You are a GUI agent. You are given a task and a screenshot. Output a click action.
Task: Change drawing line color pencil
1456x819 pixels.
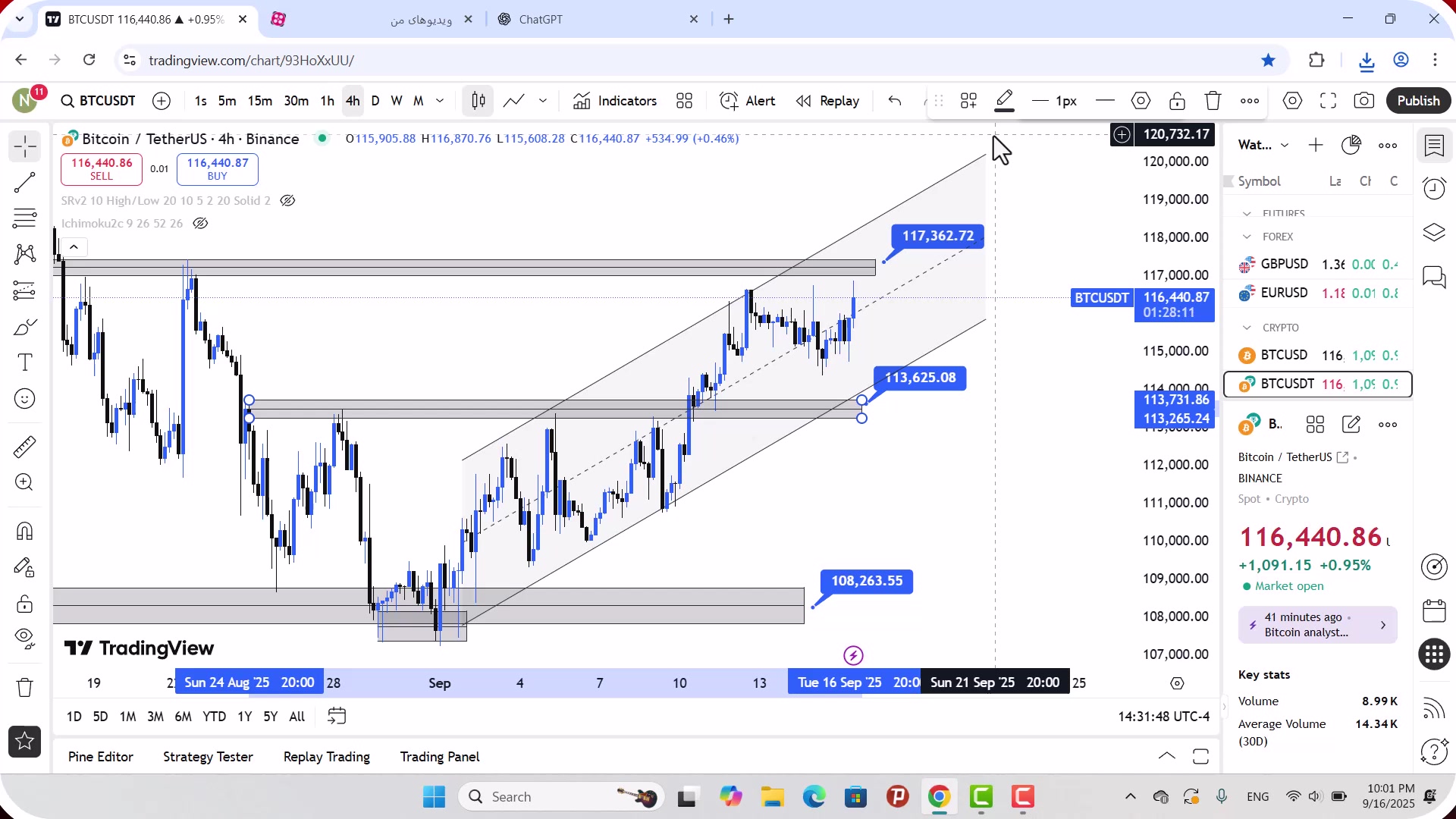[1005, 101]
